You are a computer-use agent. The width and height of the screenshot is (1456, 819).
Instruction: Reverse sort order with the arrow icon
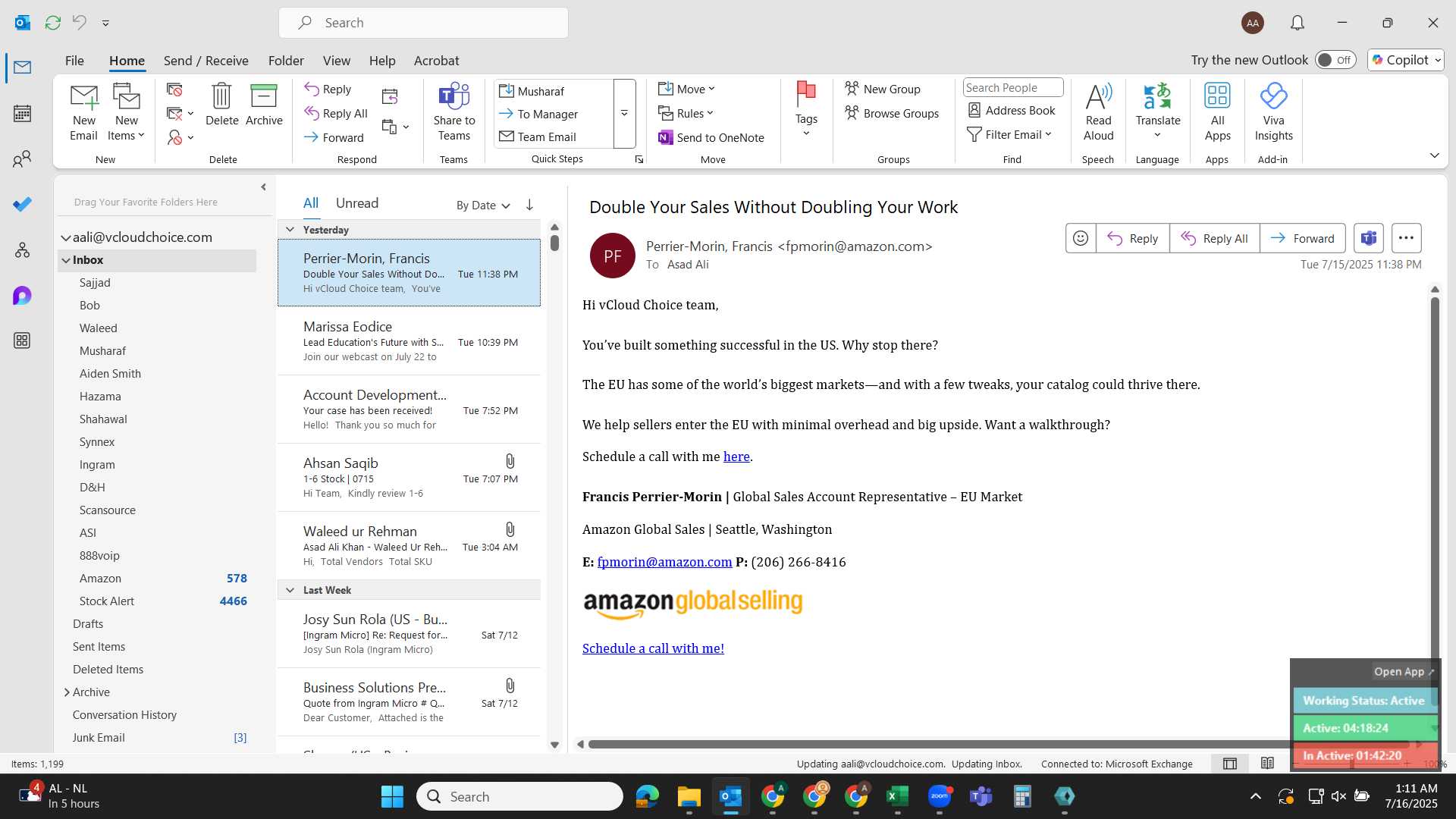(x=529, y=205)
